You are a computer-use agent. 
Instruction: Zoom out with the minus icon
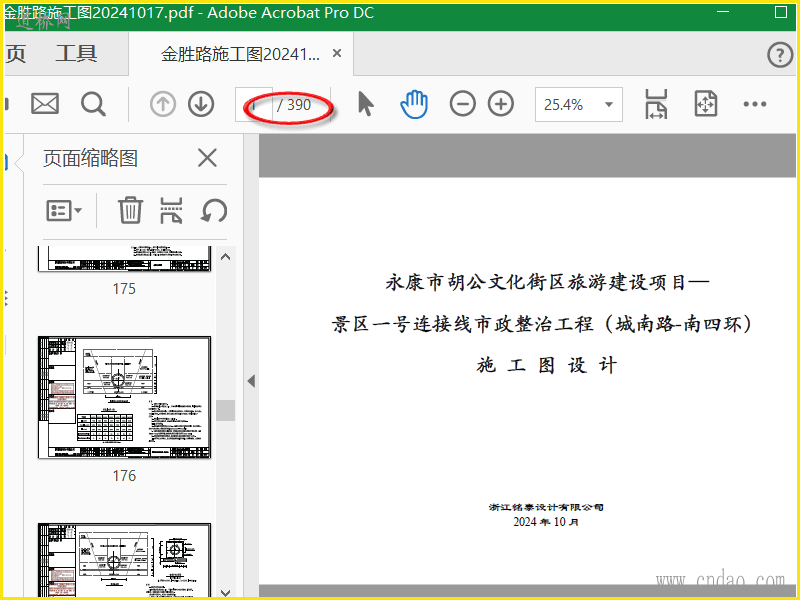(x=463, y=104)
